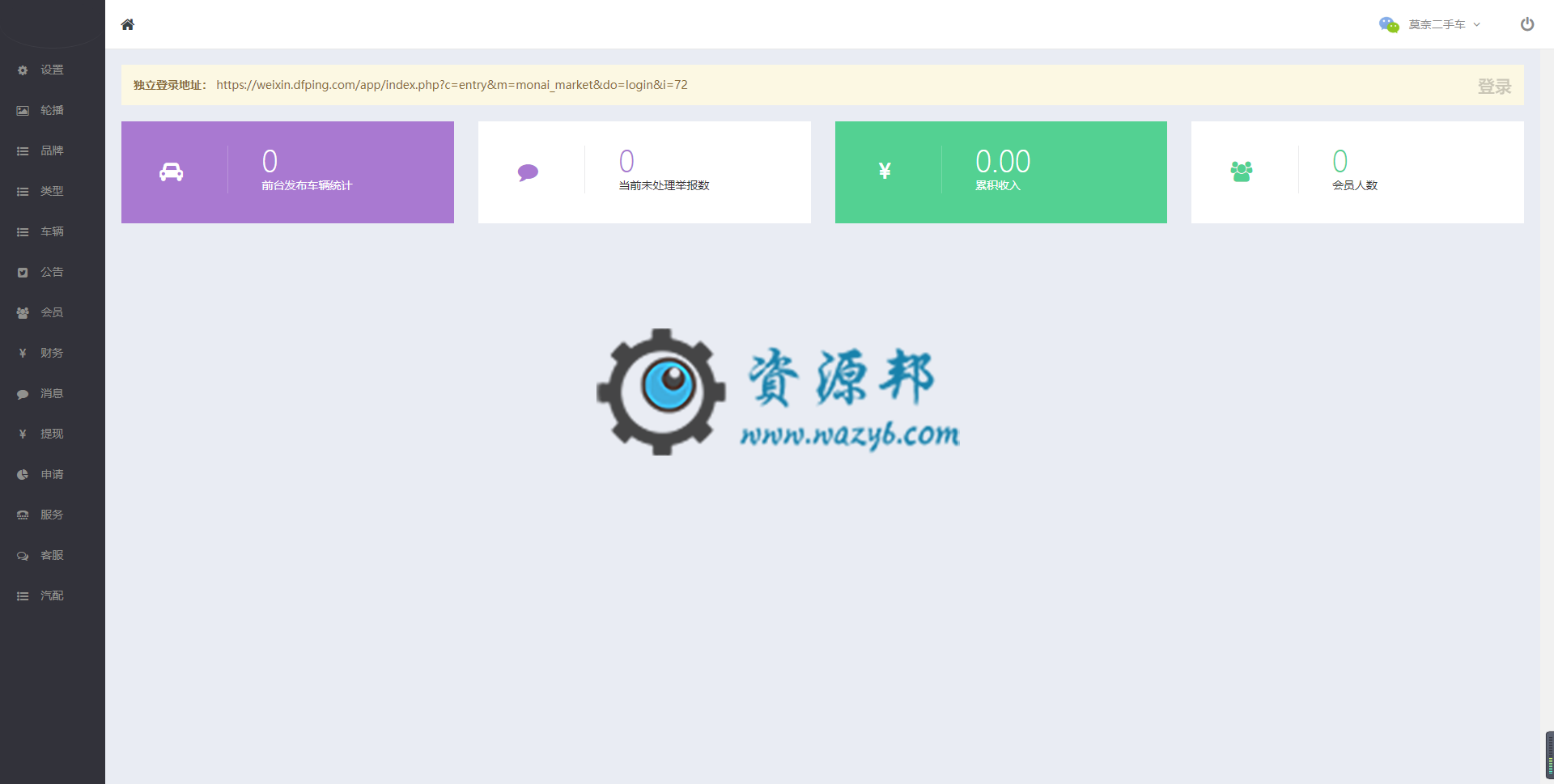Click the speech bubble icon beside 消息
The height and width of the screenshot is (784, 1554).
(23, 394)
